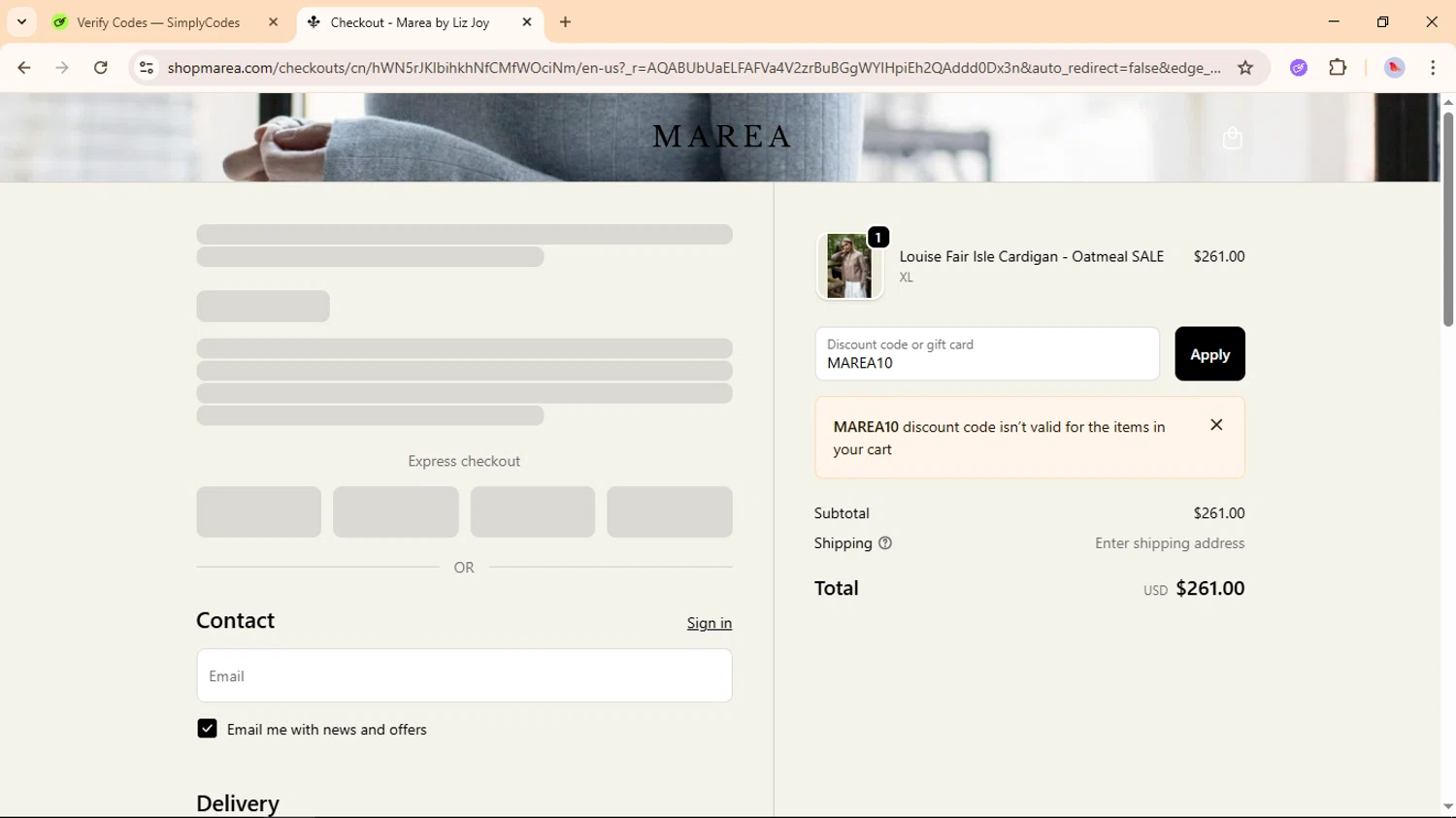Click the scrollbar up arrow
Image resolution: width=1456 pixels, height=818 pixels.
click(1447, 101)
